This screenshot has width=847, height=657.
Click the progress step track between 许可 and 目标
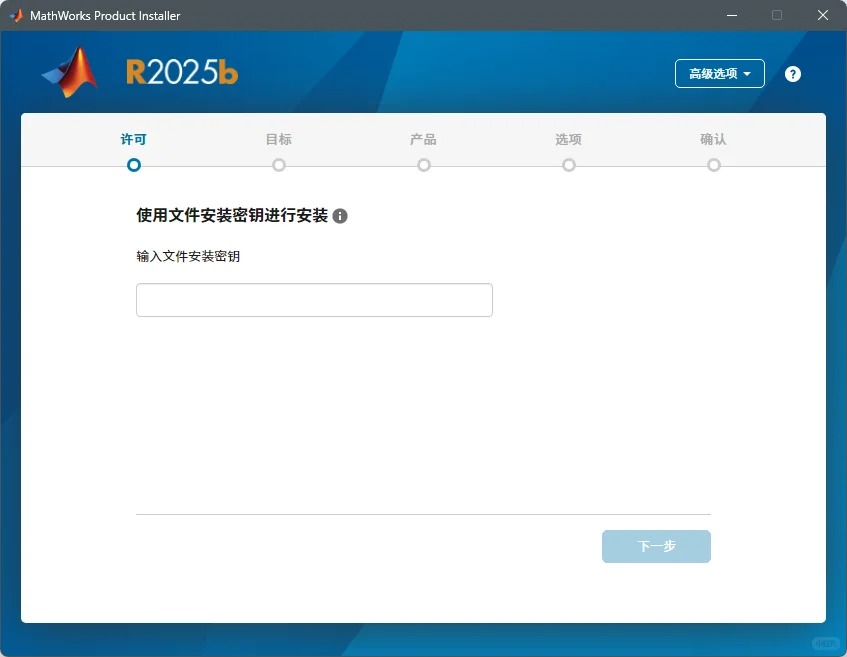(205, 164)
